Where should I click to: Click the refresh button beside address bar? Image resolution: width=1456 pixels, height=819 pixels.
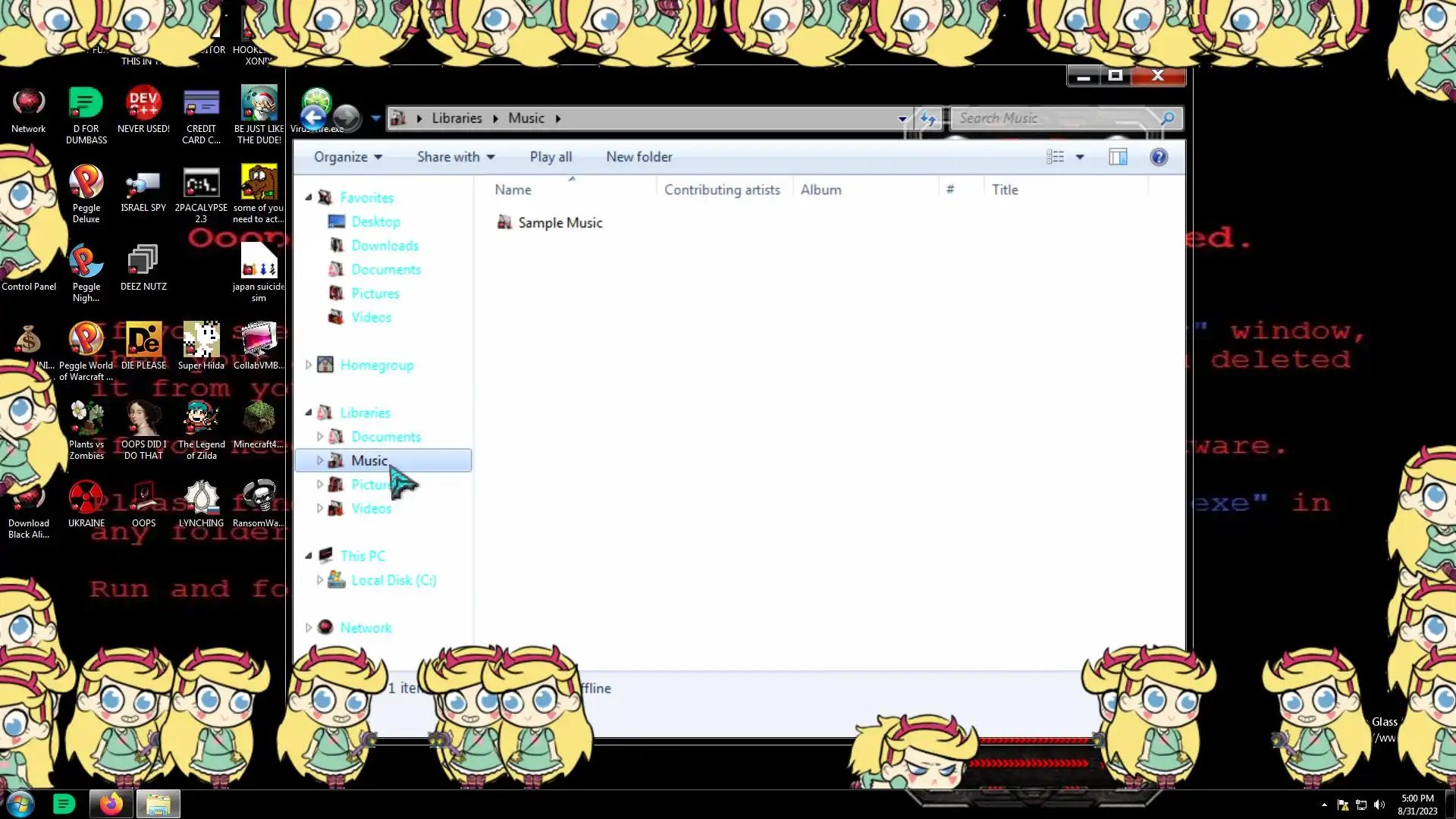pos(927,118)
